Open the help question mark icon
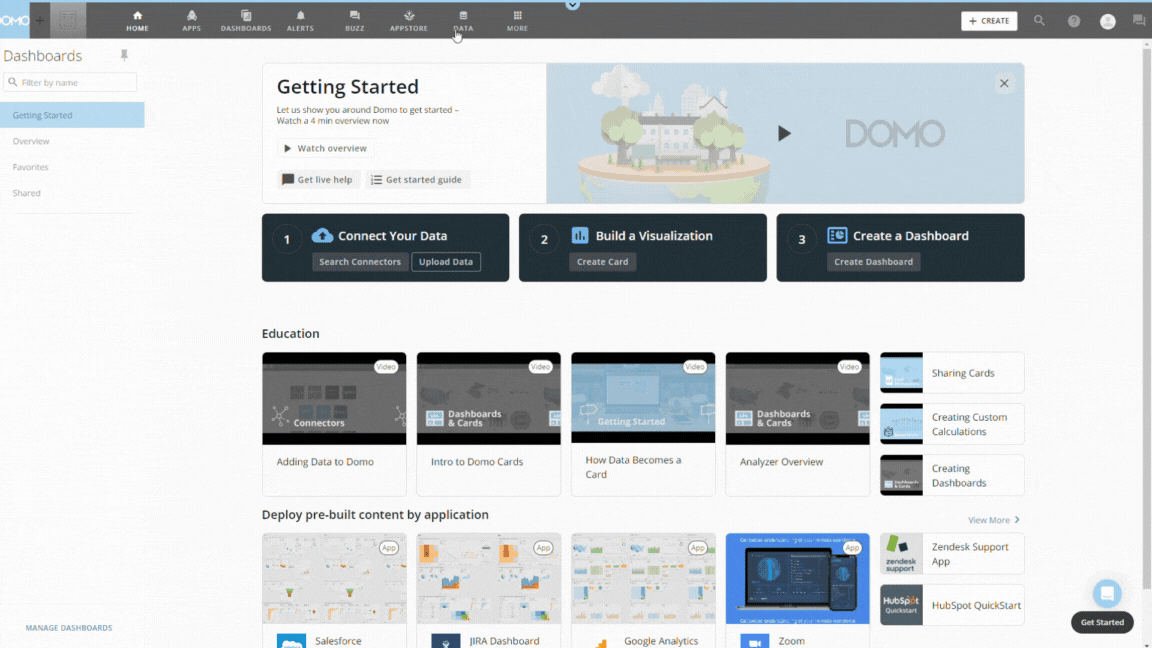The image size is (1152, 648). pyautogui.click(x=1073, y=21)
